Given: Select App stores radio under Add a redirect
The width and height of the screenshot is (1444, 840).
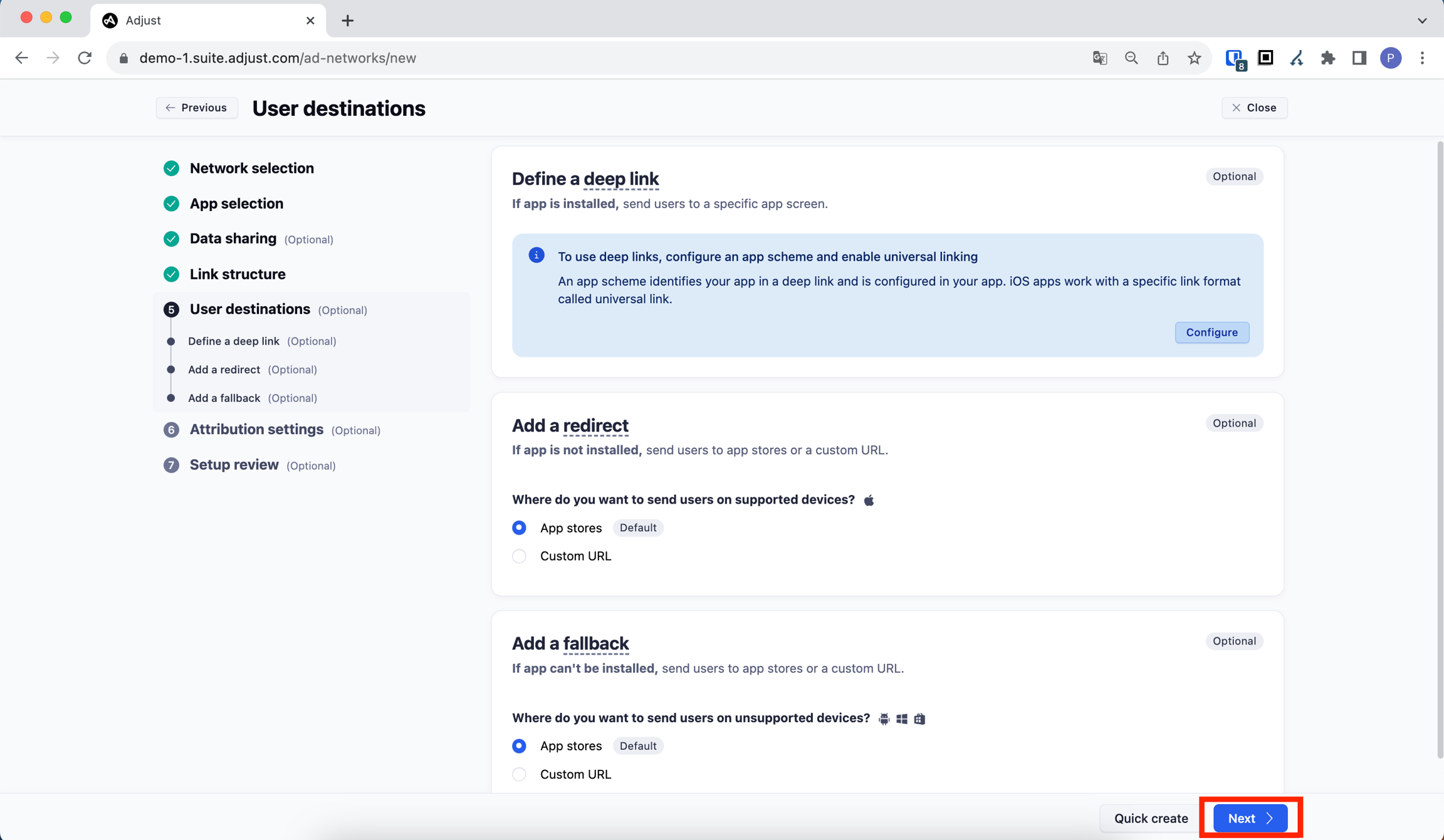Looking at the screenshot, I should pos(519,528).
